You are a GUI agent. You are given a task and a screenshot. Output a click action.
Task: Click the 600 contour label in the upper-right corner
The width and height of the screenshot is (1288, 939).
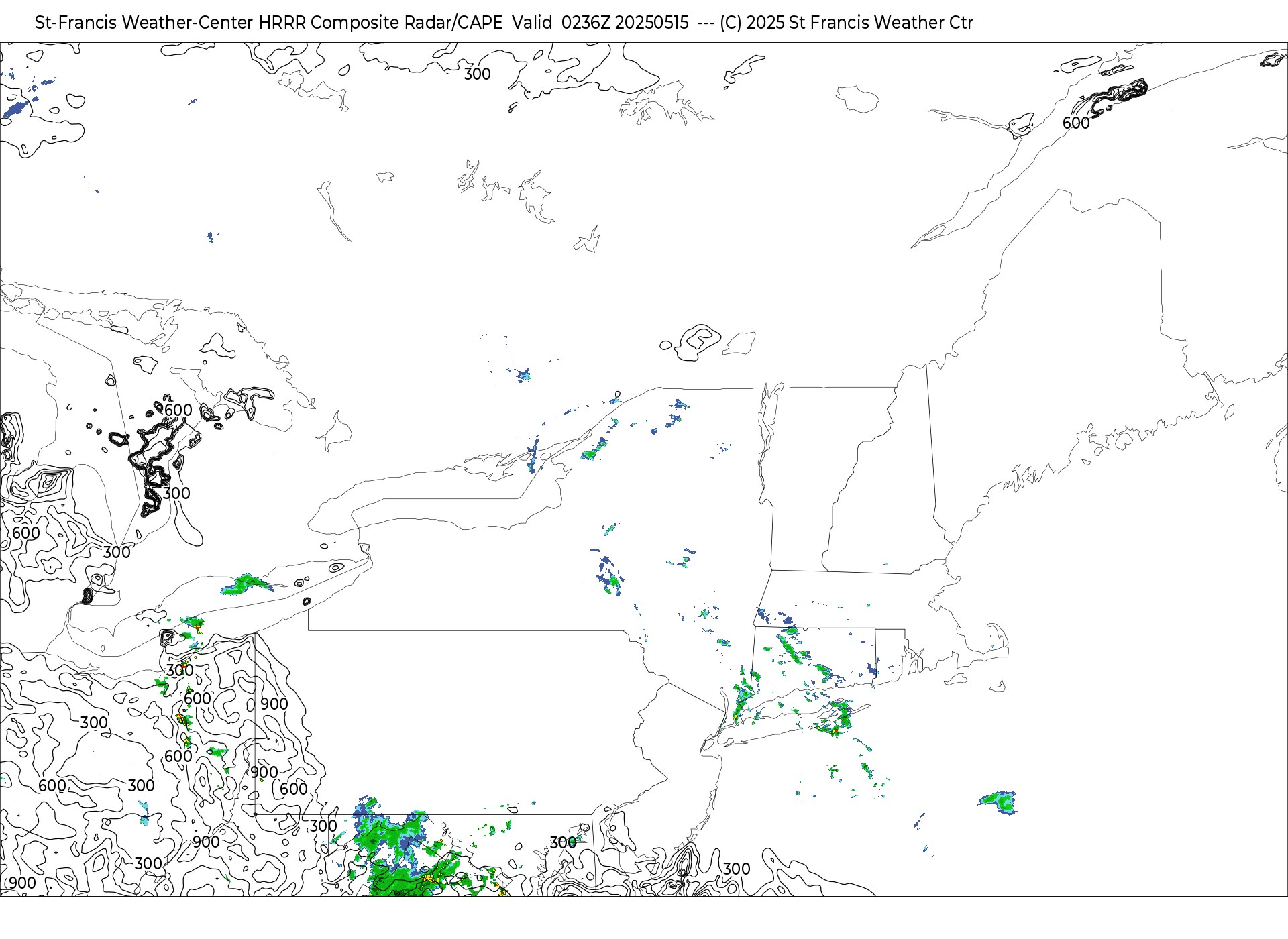[x=1076, y=123]
